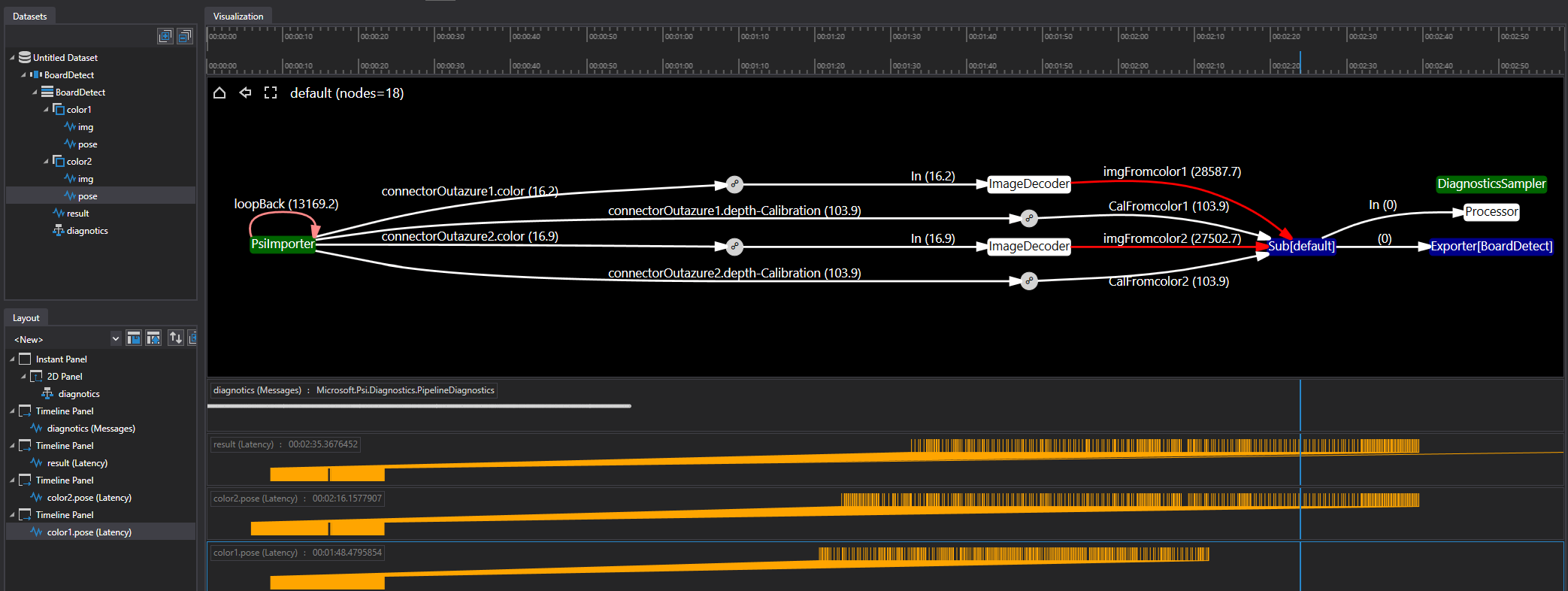Click the DiagnosticsSampler node
The width and height of the screenshot is (1568, 591).
[1491, 184]
